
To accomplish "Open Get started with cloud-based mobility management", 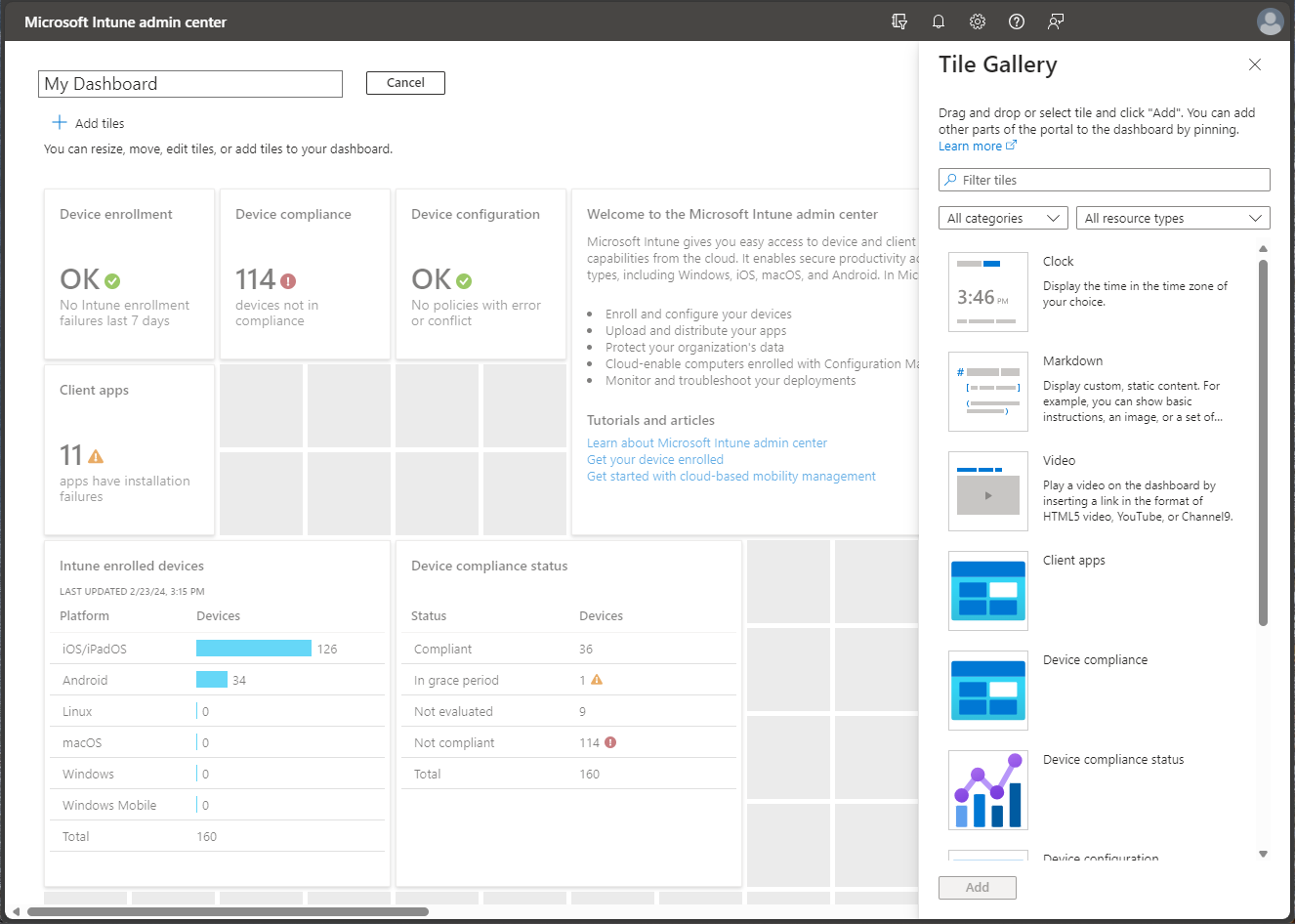I will pyautogui.click(x=731, y=477).
